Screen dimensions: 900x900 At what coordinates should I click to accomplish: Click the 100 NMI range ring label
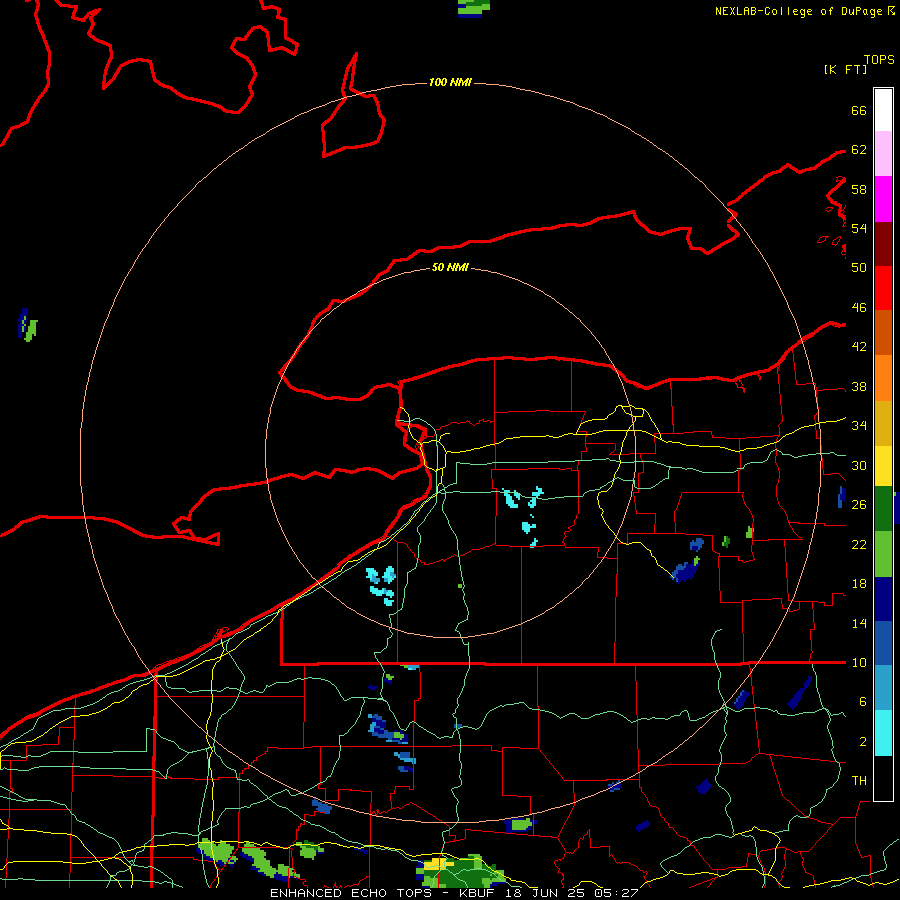pos(450,83)
